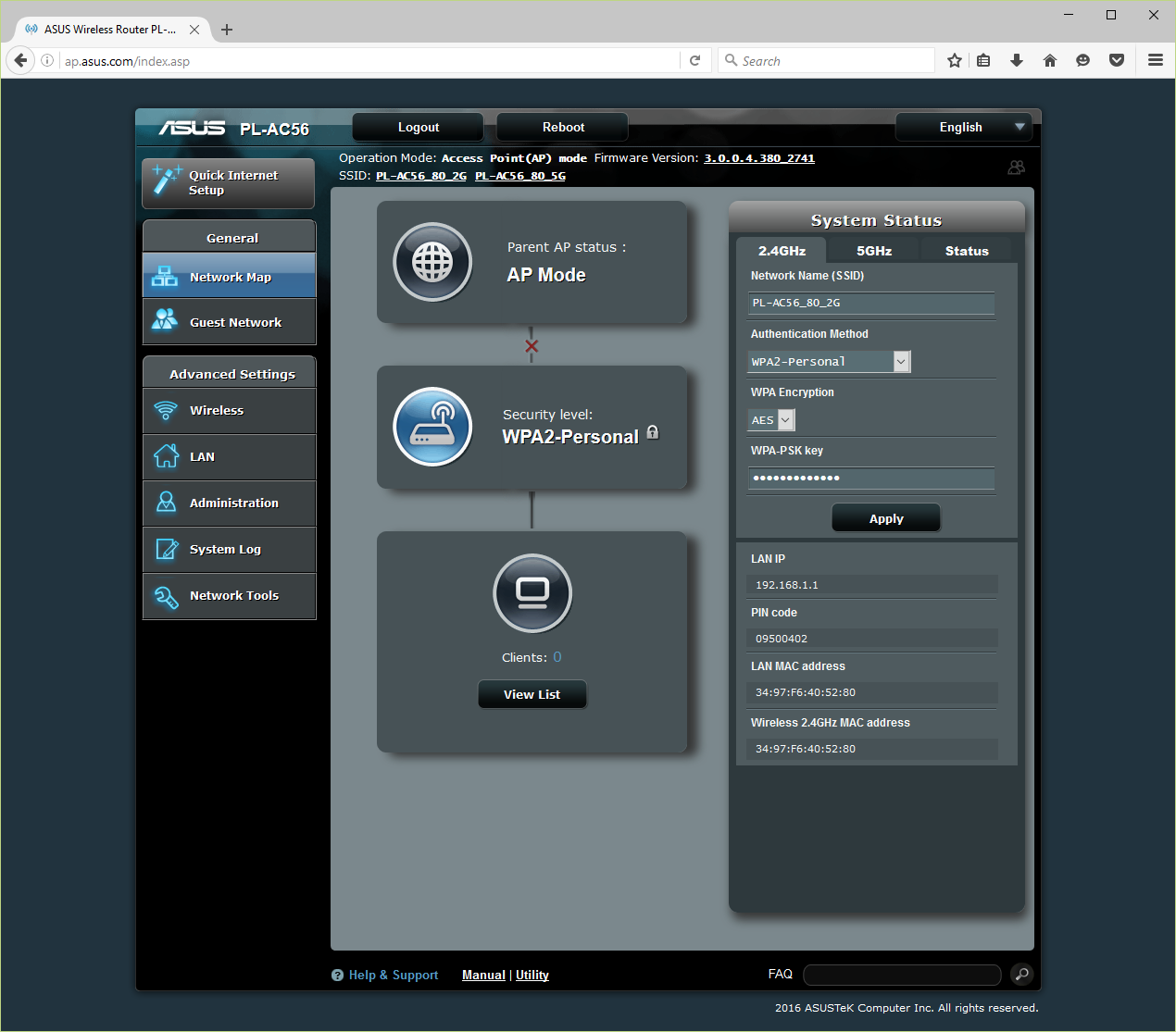The height and width of the screenshot is (1032, 1176).
Task: Expand the Authentication Method dropdown
Action: [901, 362]
